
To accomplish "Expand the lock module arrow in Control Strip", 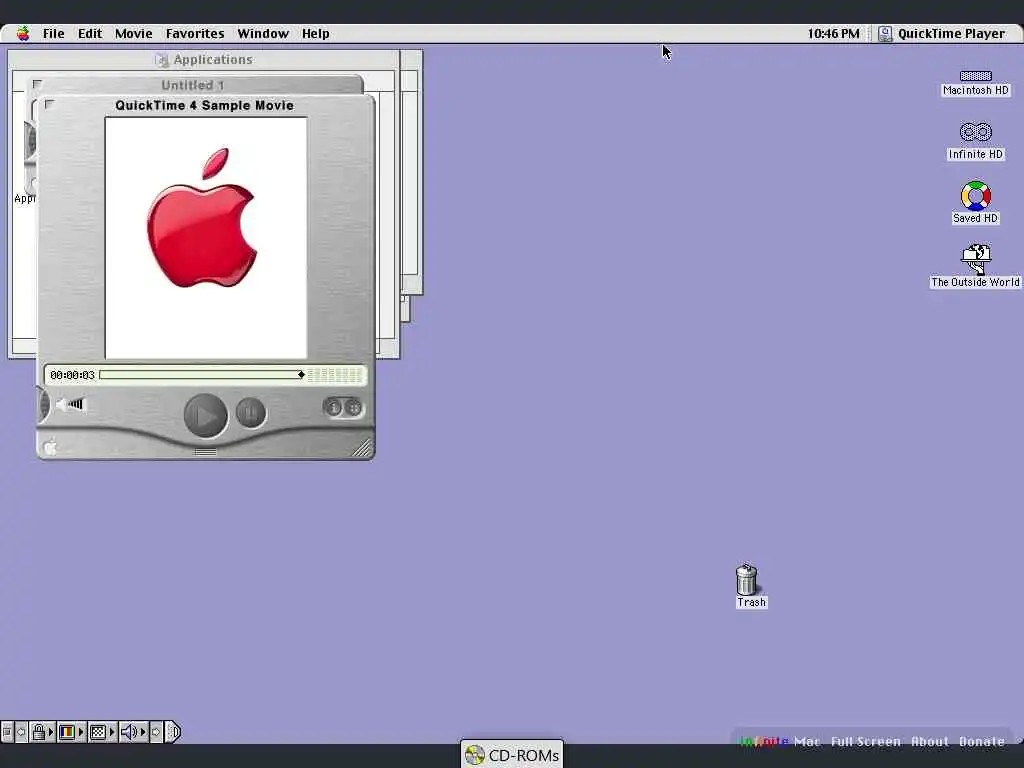I will point(51,732).
